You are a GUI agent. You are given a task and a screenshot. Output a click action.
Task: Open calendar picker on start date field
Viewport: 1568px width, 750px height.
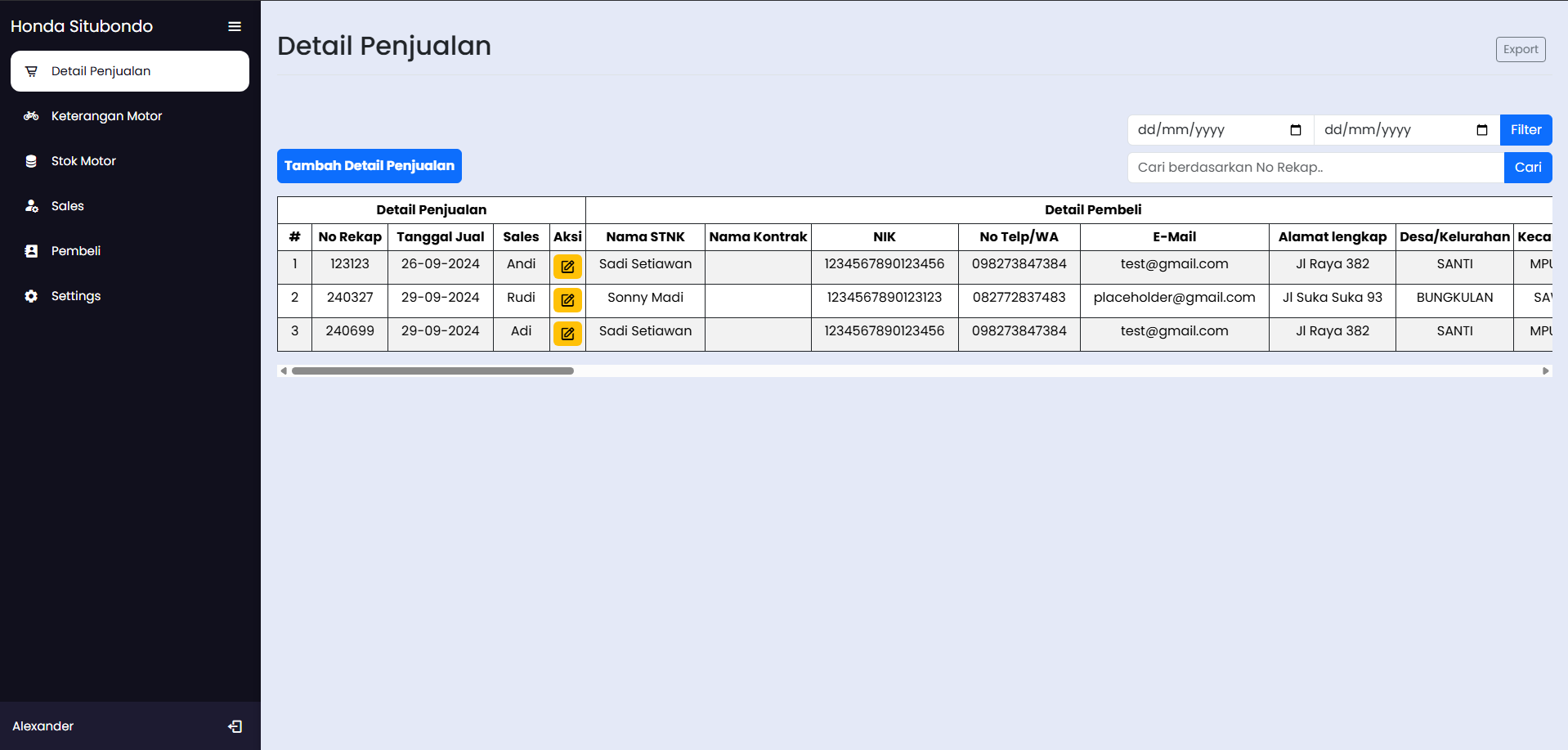point(1296,130)
